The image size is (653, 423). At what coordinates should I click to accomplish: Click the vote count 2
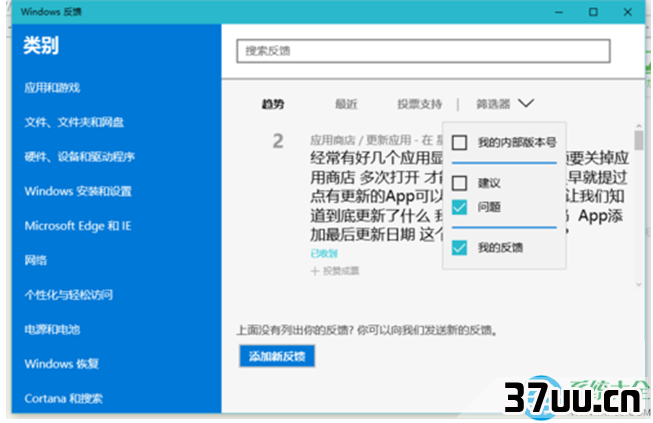pyautogui.click(x=278, y=141)
